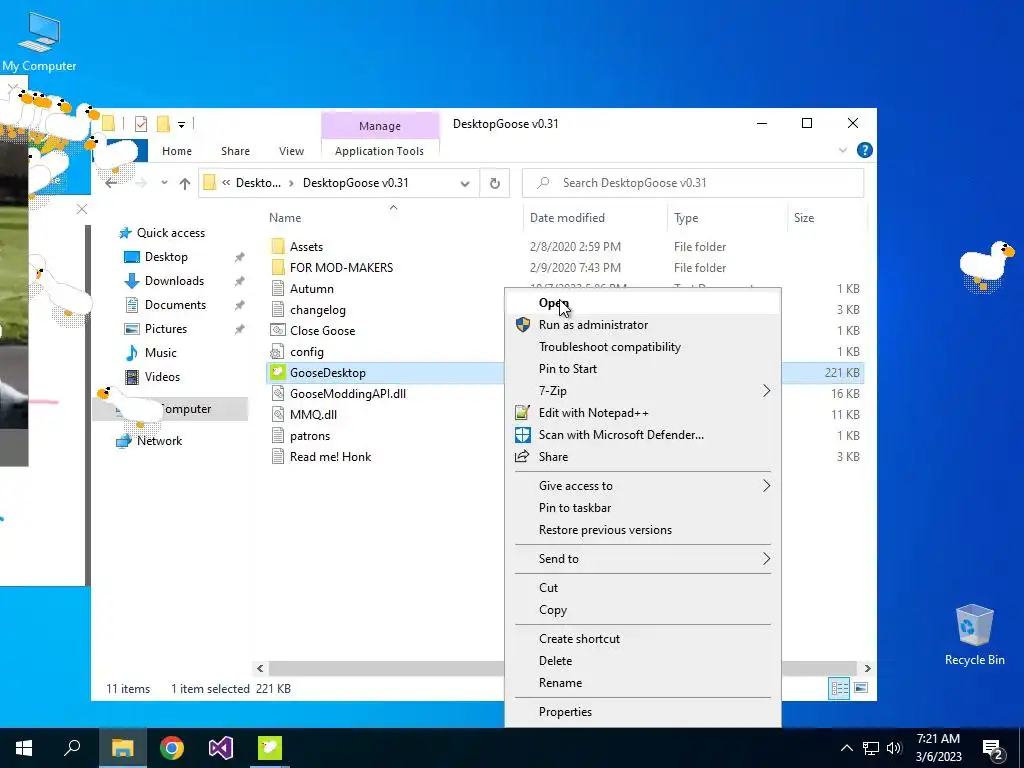
Task: Expand the Give access to submenu
Action: [x=643, y=485]
